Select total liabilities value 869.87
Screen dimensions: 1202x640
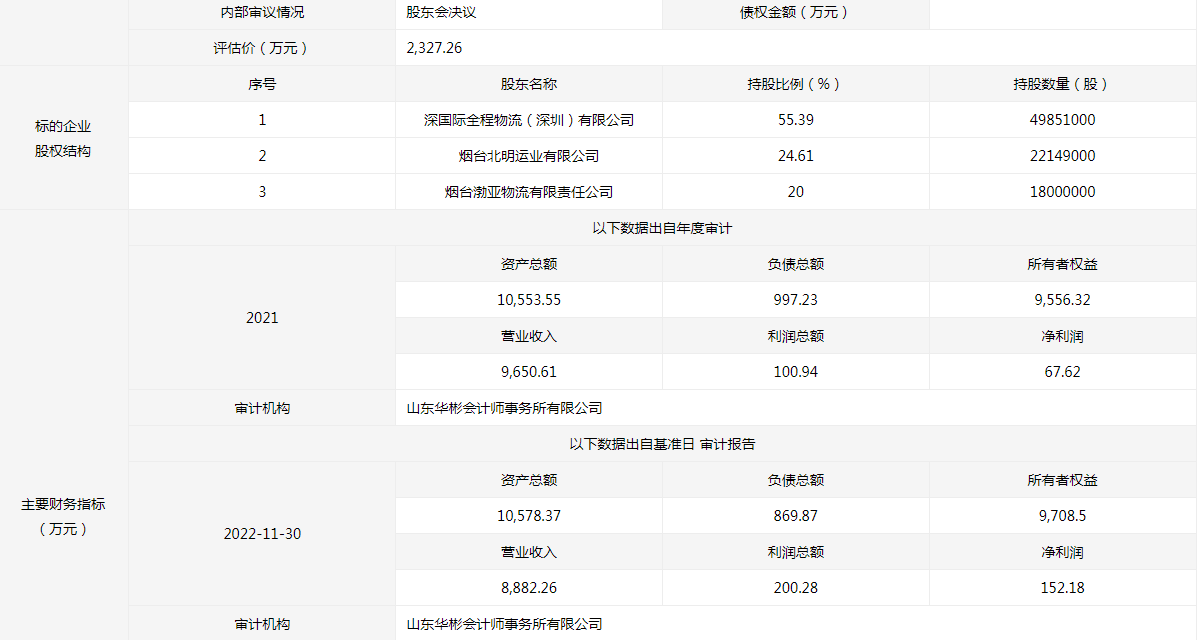(x=795, y=516)
